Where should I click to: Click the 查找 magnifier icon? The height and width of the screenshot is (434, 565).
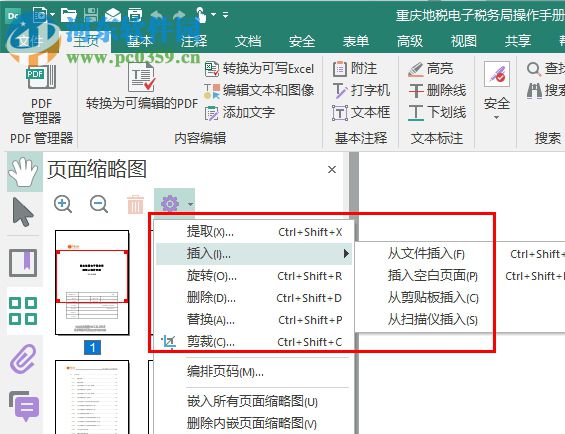tap(534, 68)
